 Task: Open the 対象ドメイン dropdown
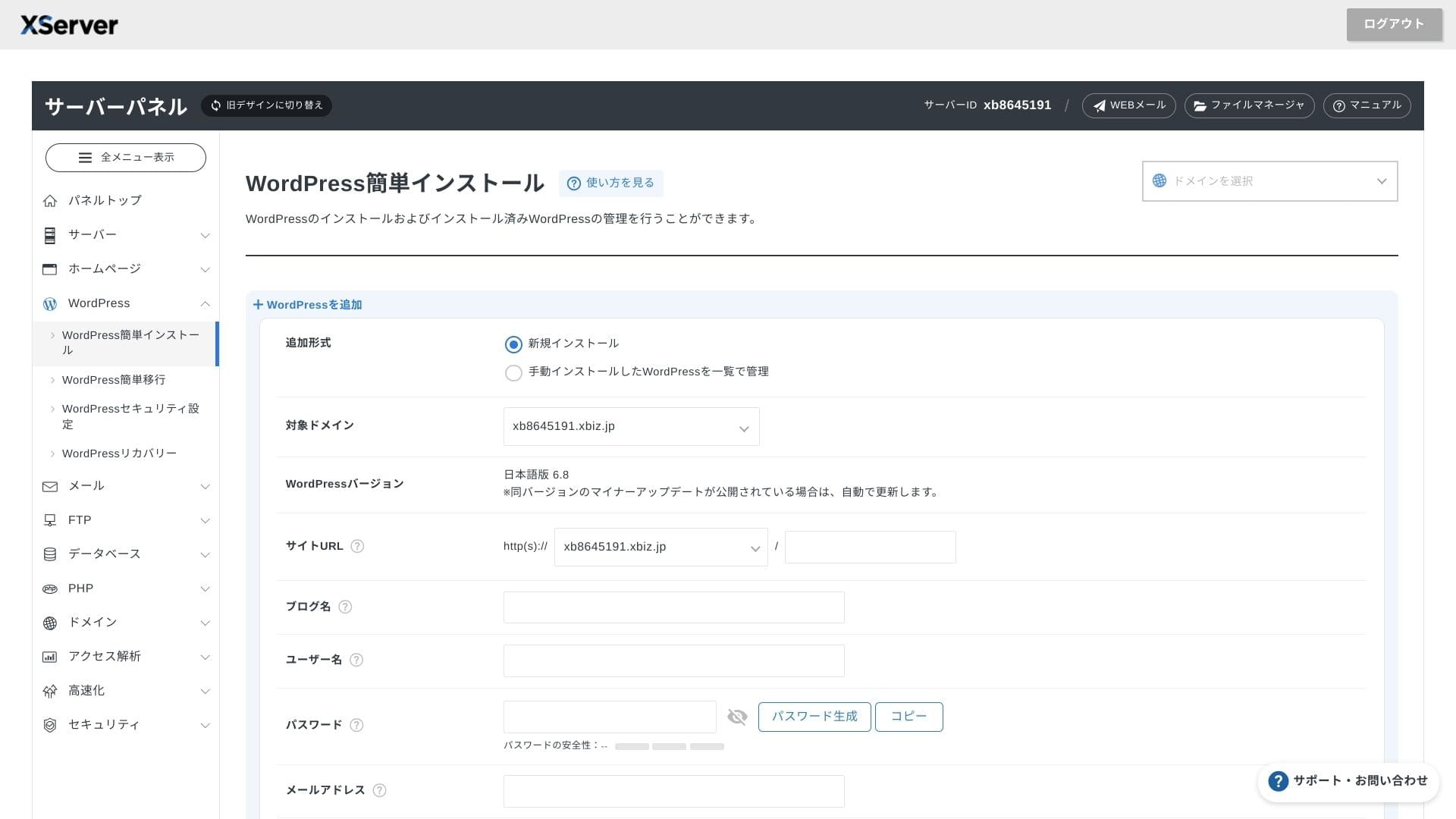coord(631,426)
